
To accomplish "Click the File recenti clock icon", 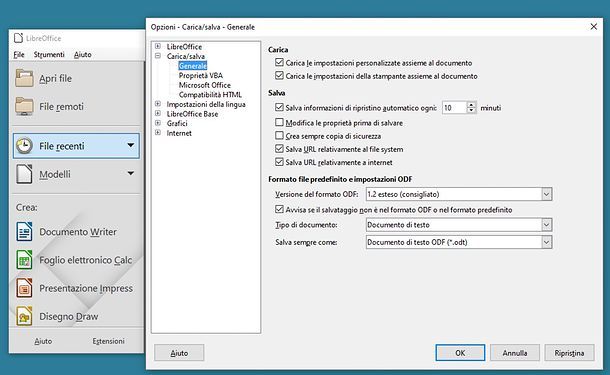I will (24, 146).
